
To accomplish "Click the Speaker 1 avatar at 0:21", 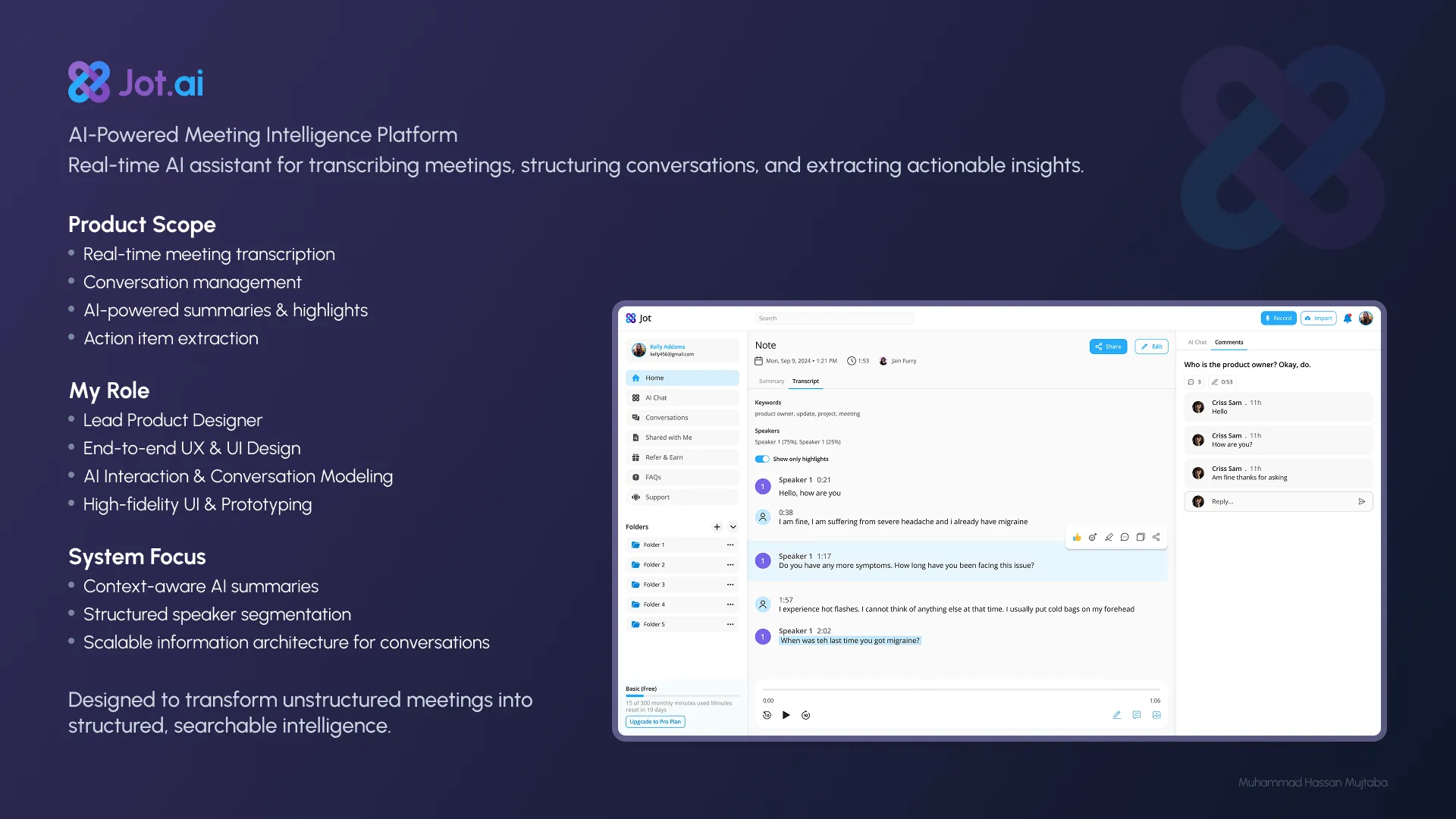I will 763,486.
